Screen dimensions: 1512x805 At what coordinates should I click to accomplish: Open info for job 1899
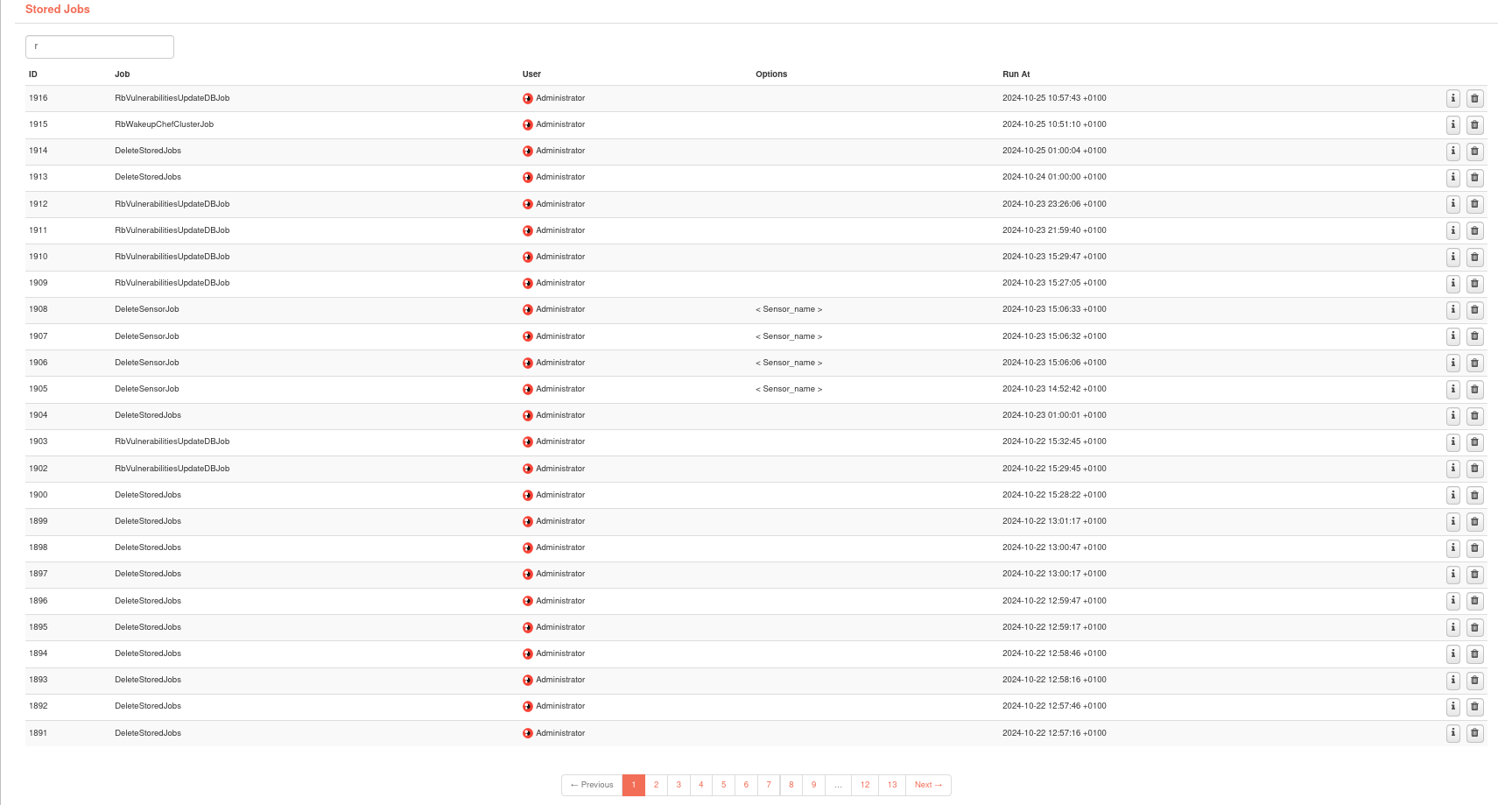[x=1453, y=521]
